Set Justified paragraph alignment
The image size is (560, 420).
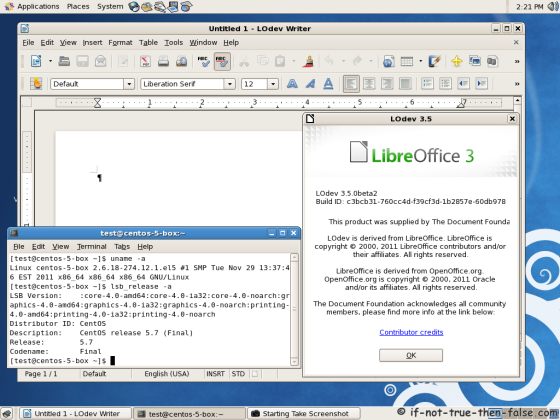(405, 84)
